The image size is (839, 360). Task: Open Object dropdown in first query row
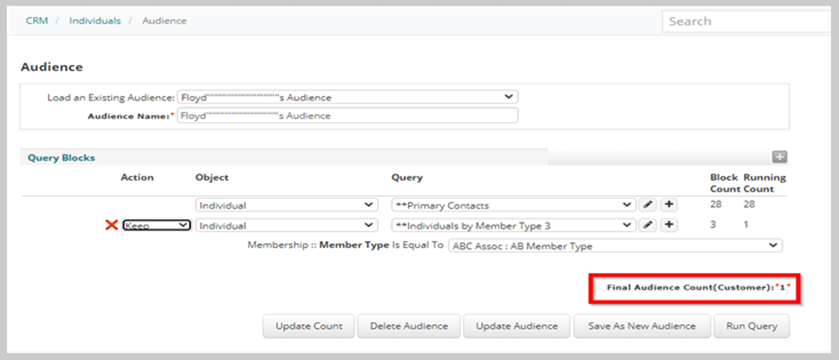(x=286, y=205)
